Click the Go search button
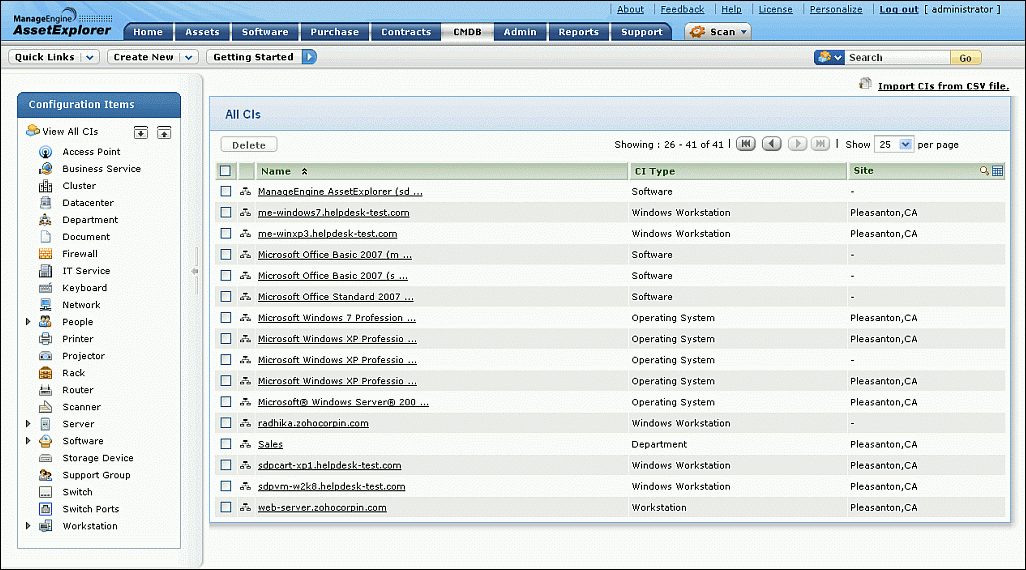Screen dimensions: 1026x570 (965, 58)
